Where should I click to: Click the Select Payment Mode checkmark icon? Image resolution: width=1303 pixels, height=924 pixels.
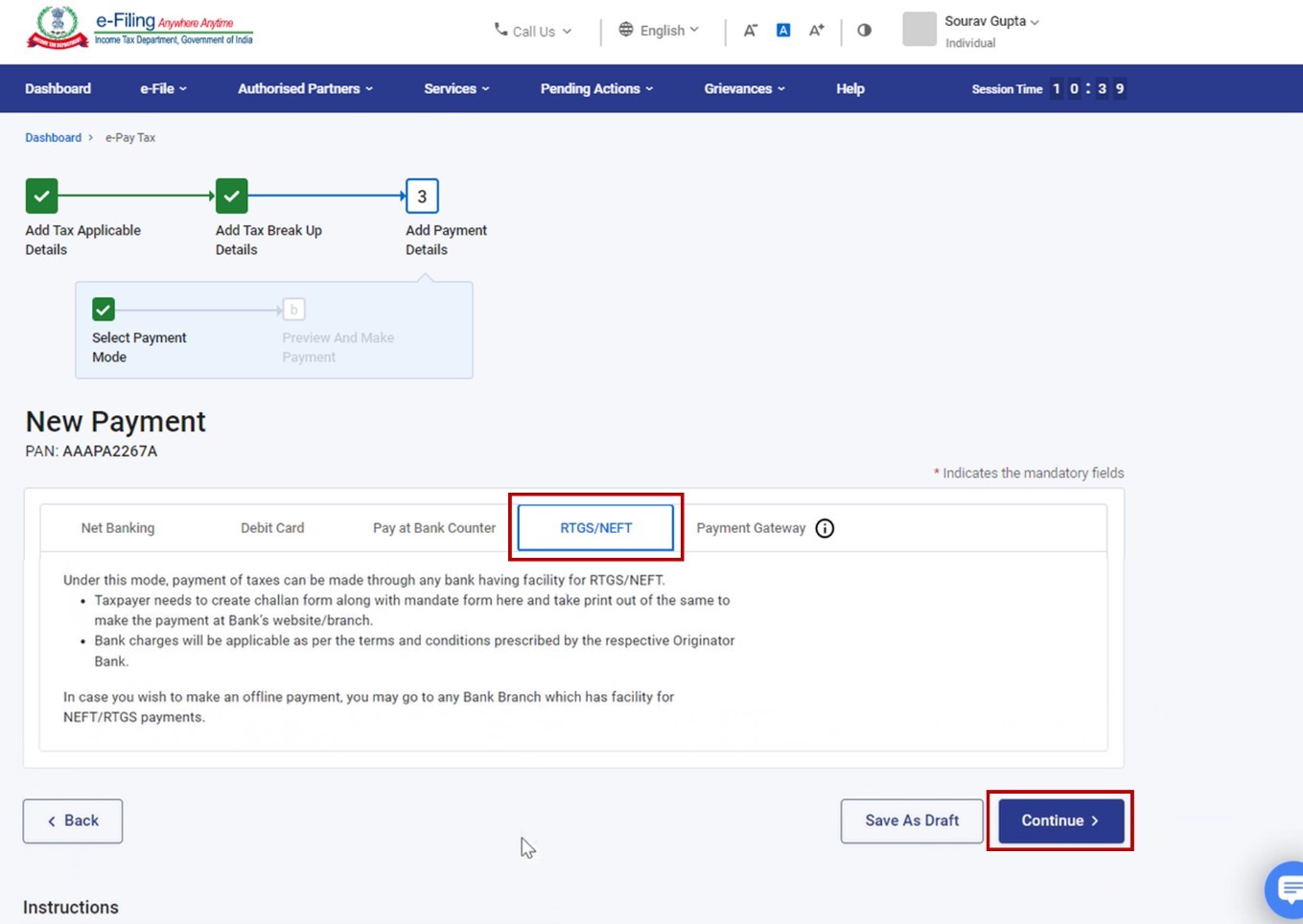click(x=104, y=309)
